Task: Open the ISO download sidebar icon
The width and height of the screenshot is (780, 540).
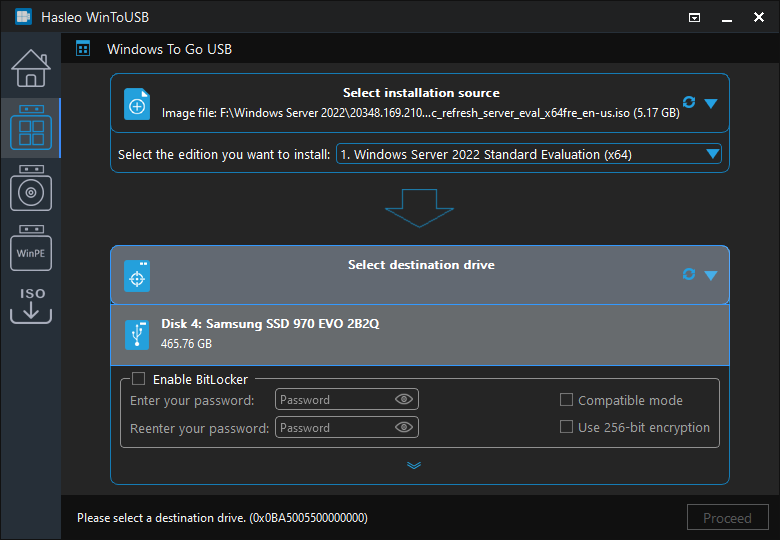Action: point(30,306)
